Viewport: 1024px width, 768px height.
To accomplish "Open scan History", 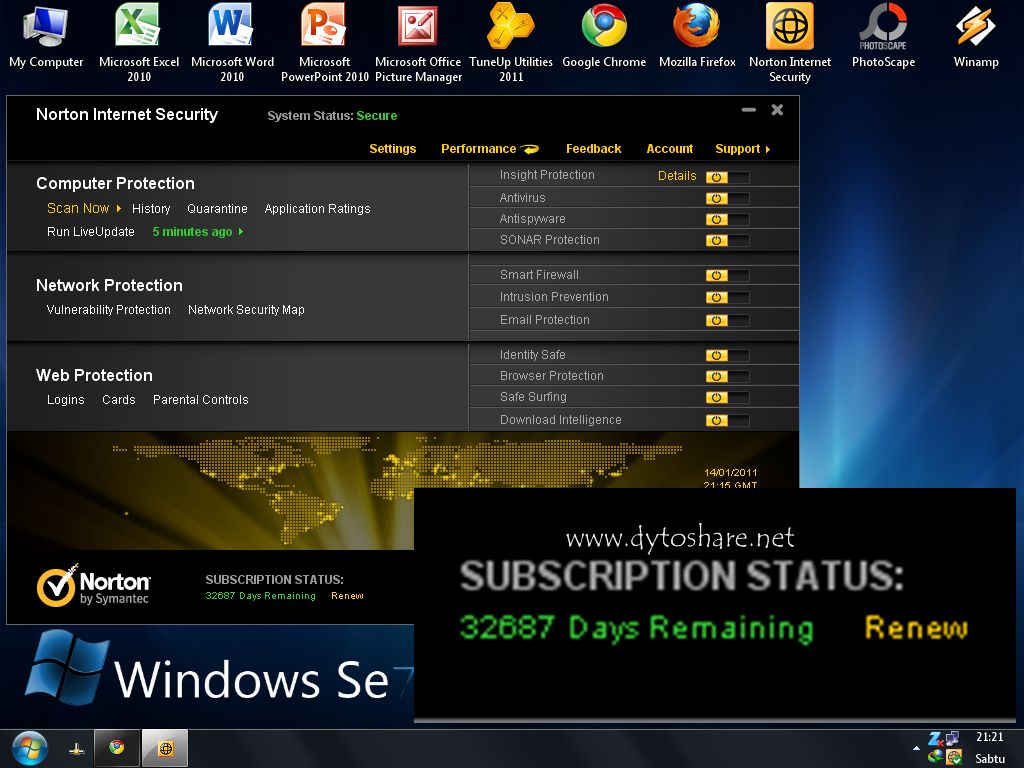I will point(151,209).
